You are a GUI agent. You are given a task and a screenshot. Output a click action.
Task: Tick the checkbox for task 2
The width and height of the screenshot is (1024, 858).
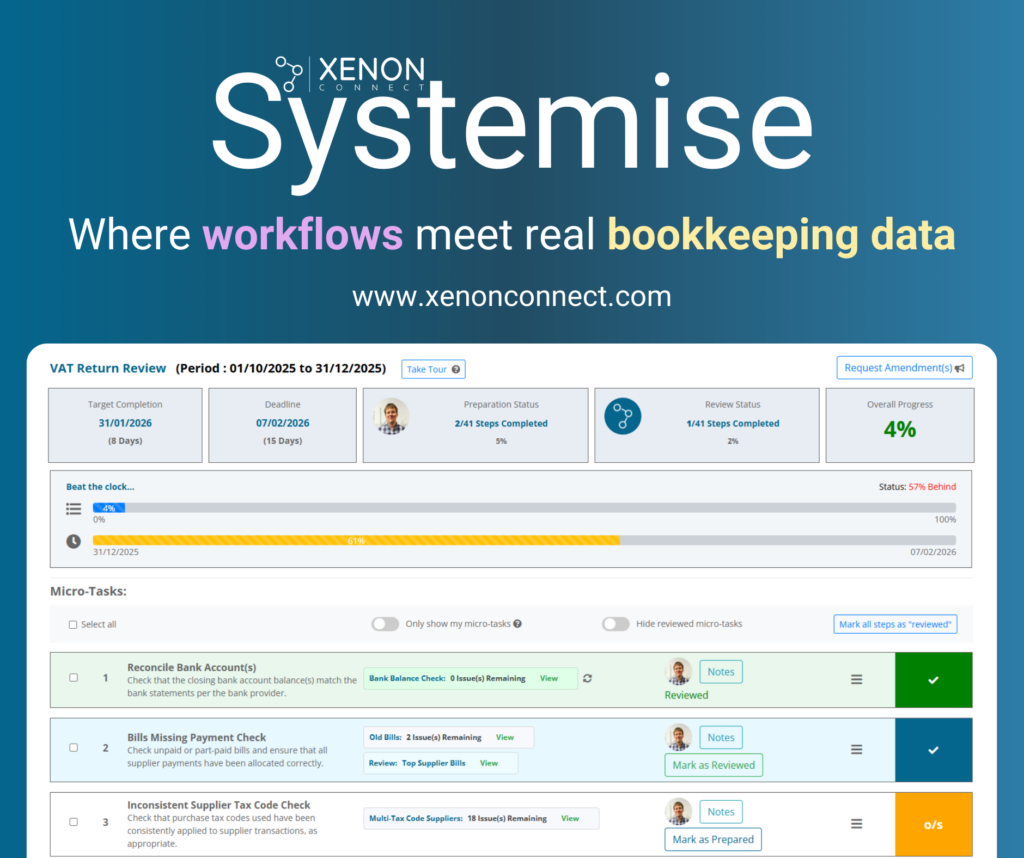click(x=73, y=750)
